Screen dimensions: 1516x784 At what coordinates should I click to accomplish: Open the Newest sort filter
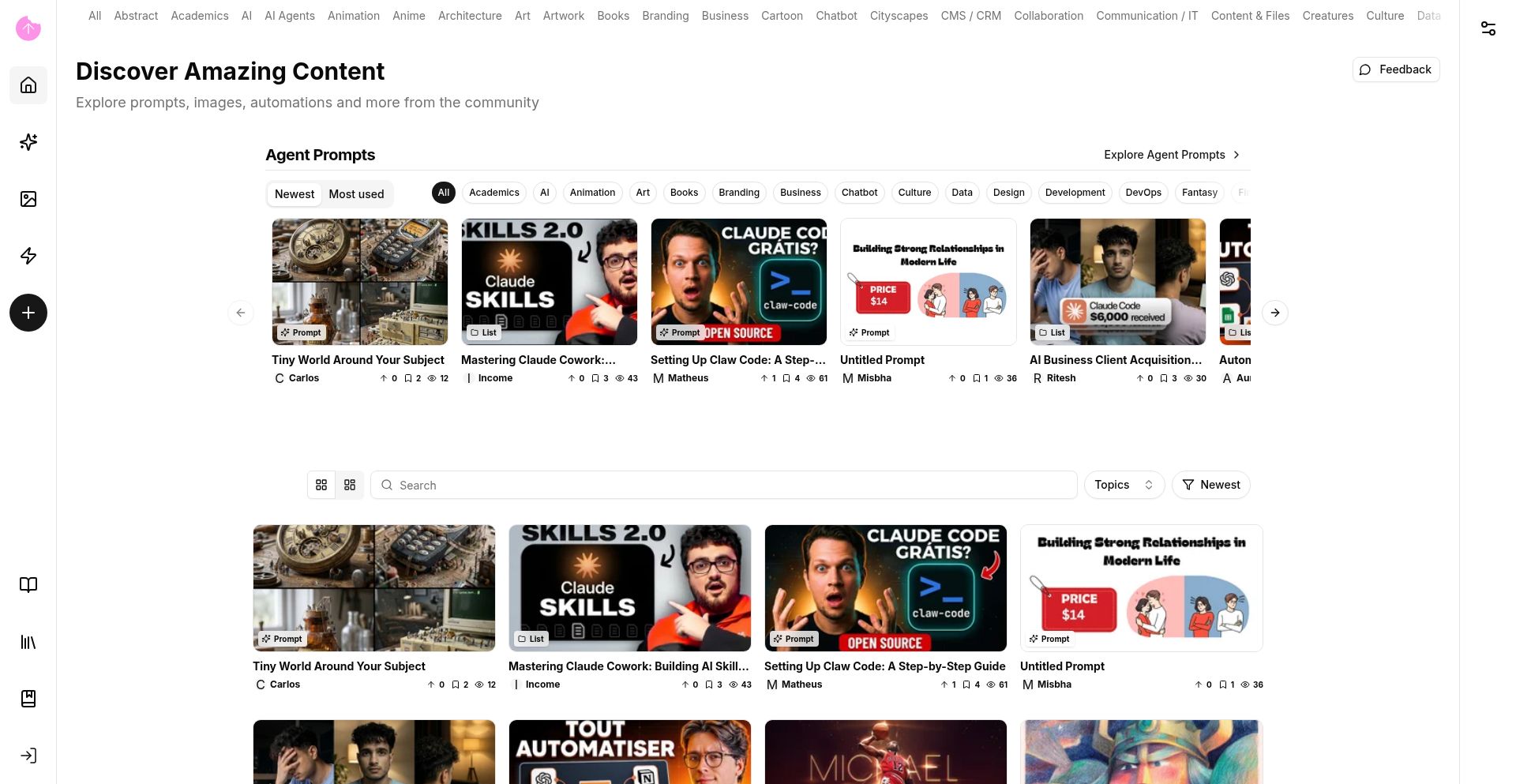[x=1210, y=485]
